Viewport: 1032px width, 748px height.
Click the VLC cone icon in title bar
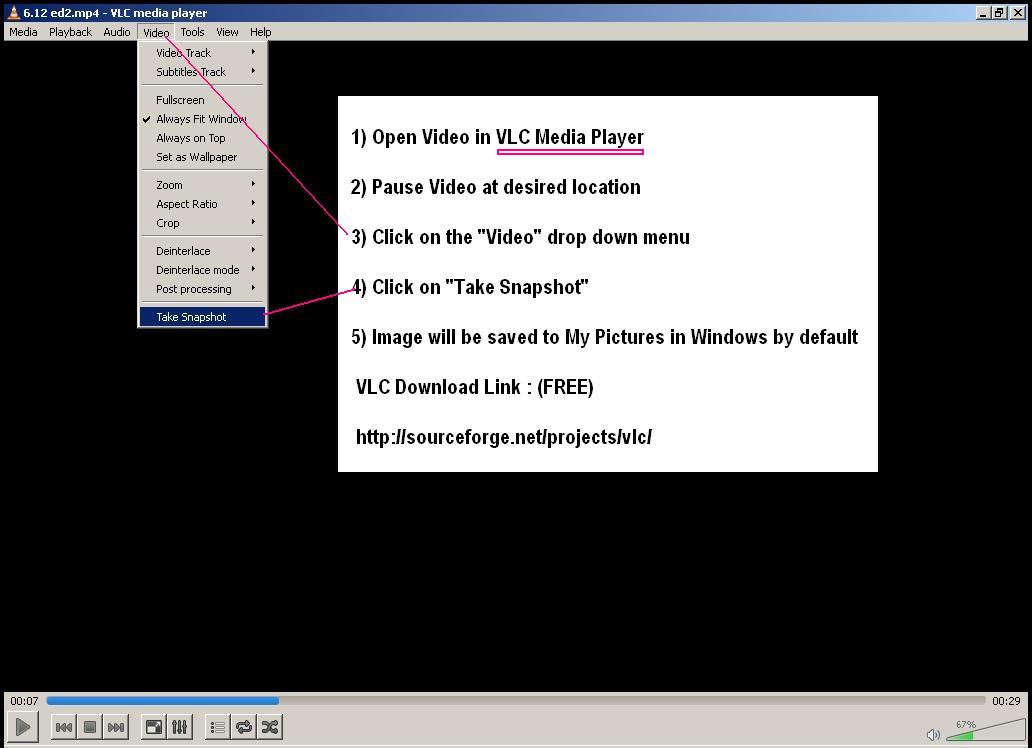point(13,13)
